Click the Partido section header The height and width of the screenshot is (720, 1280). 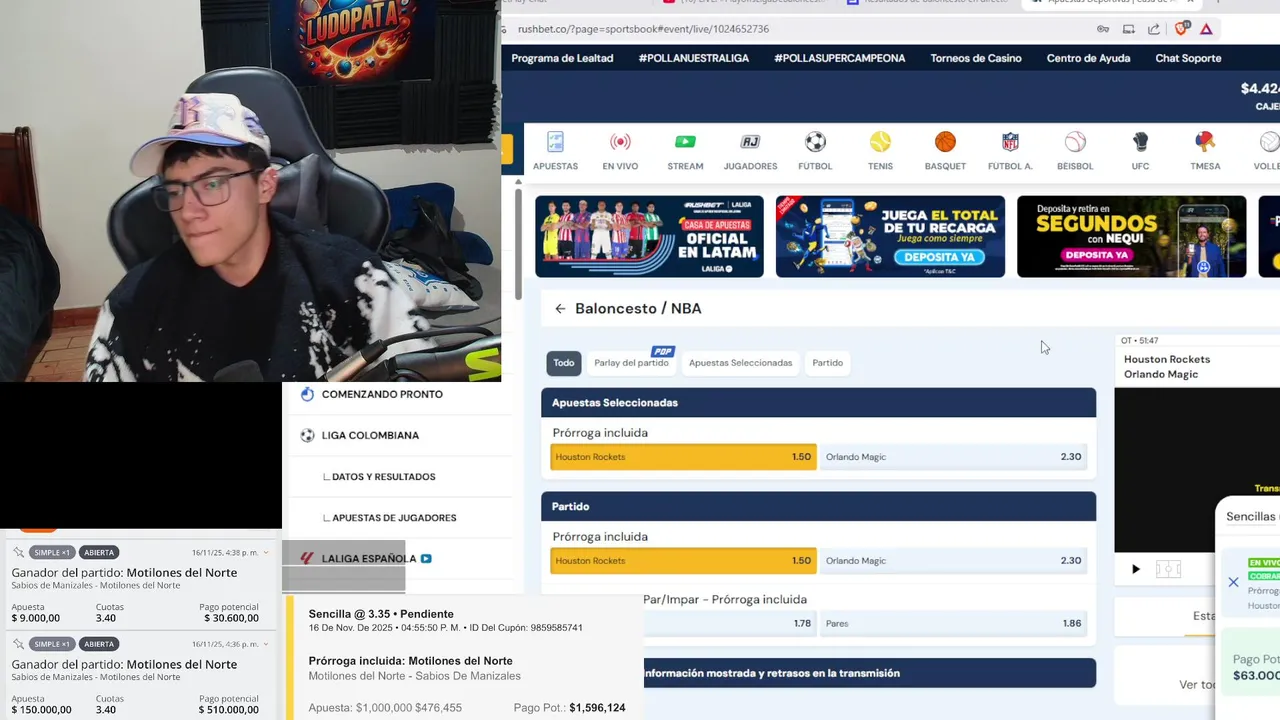pyautogui.click(x=818, y=507)
